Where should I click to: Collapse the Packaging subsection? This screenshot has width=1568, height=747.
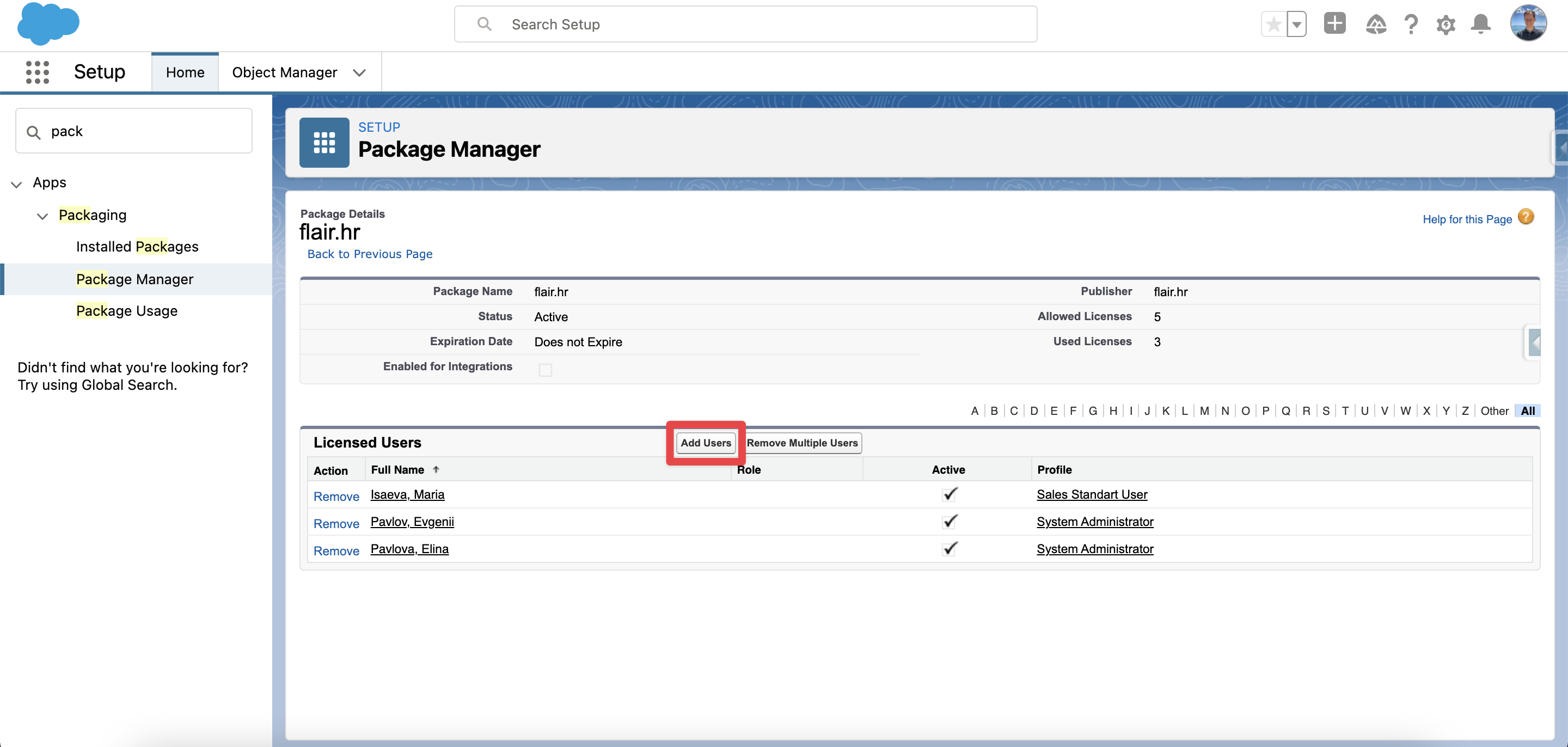(42, 216)
